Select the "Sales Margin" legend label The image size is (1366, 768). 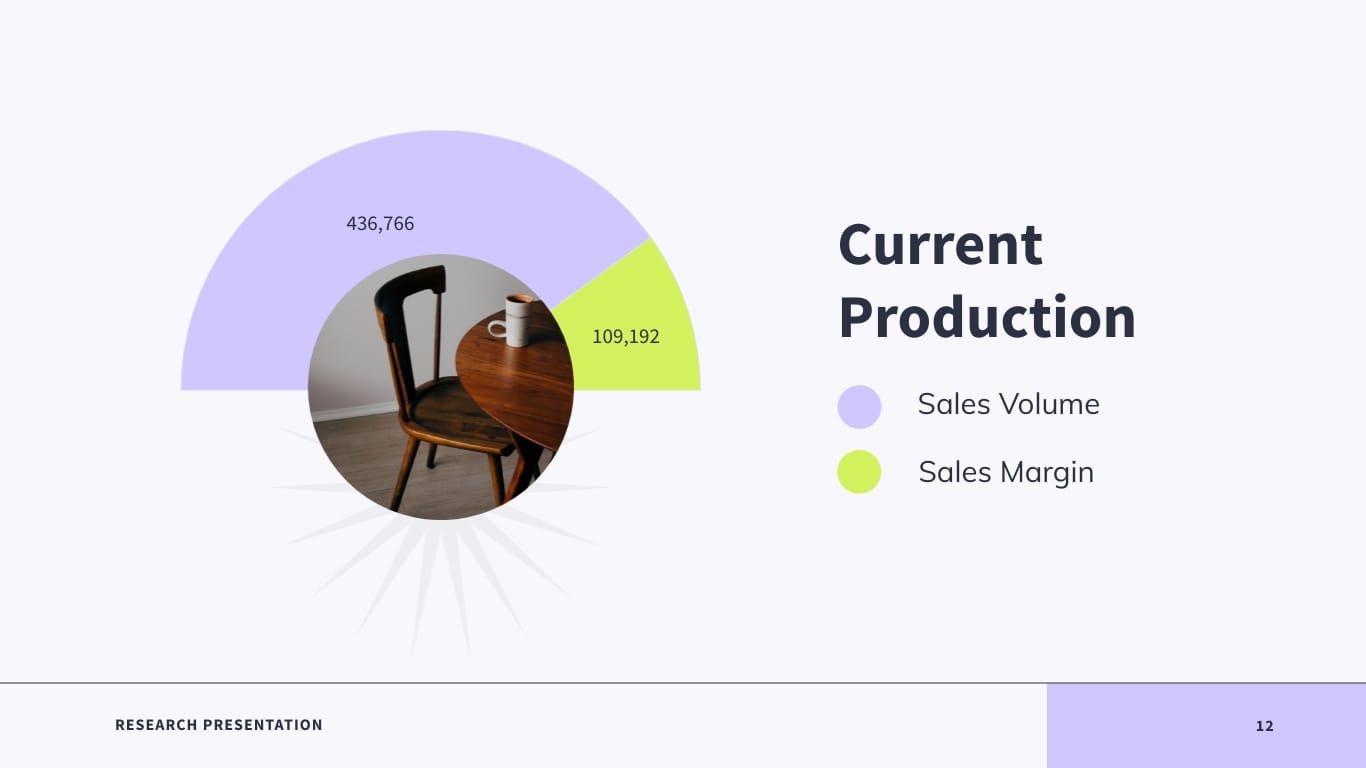coord(1006,472)
